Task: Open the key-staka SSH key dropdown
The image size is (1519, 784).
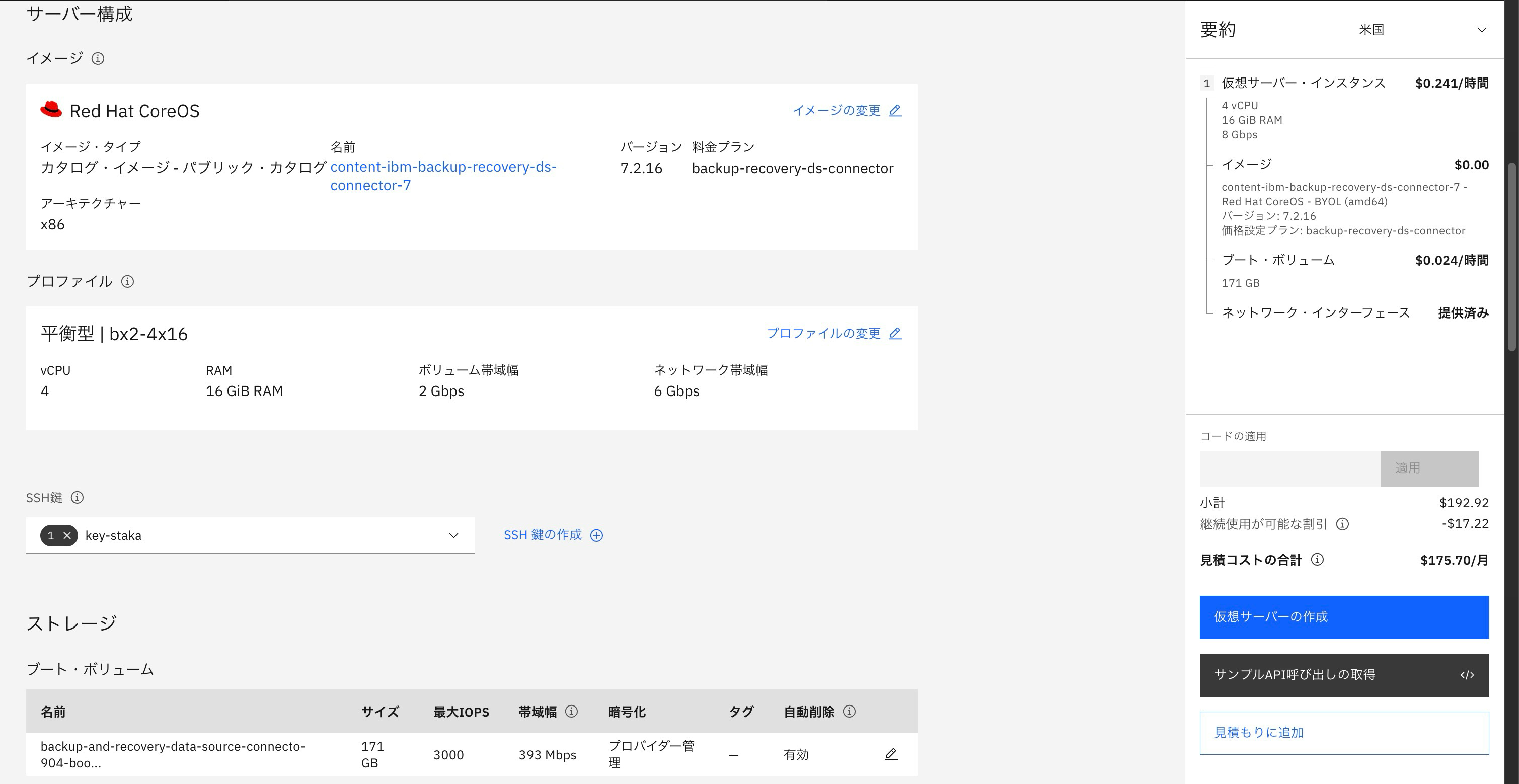Action: 453,536
